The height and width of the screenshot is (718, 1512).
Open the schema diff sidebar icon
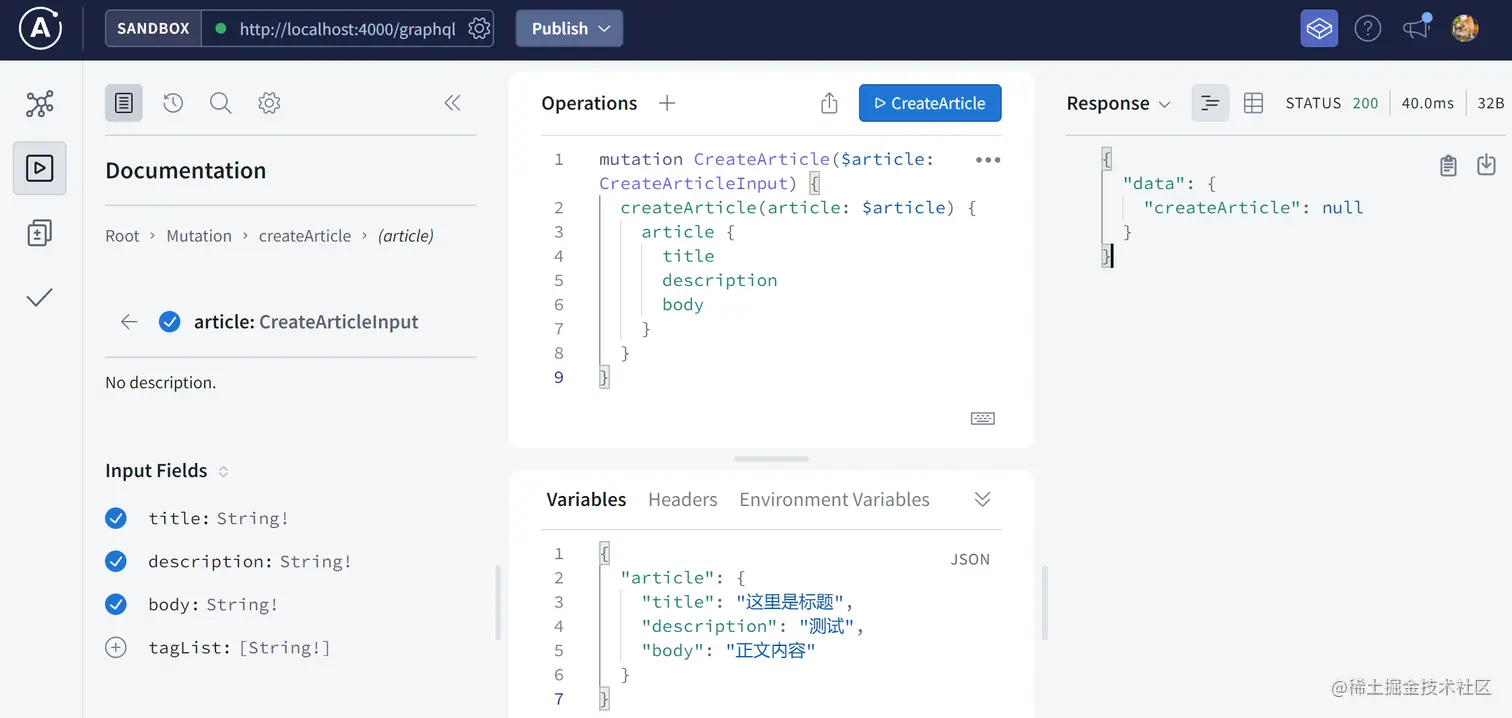40,233
